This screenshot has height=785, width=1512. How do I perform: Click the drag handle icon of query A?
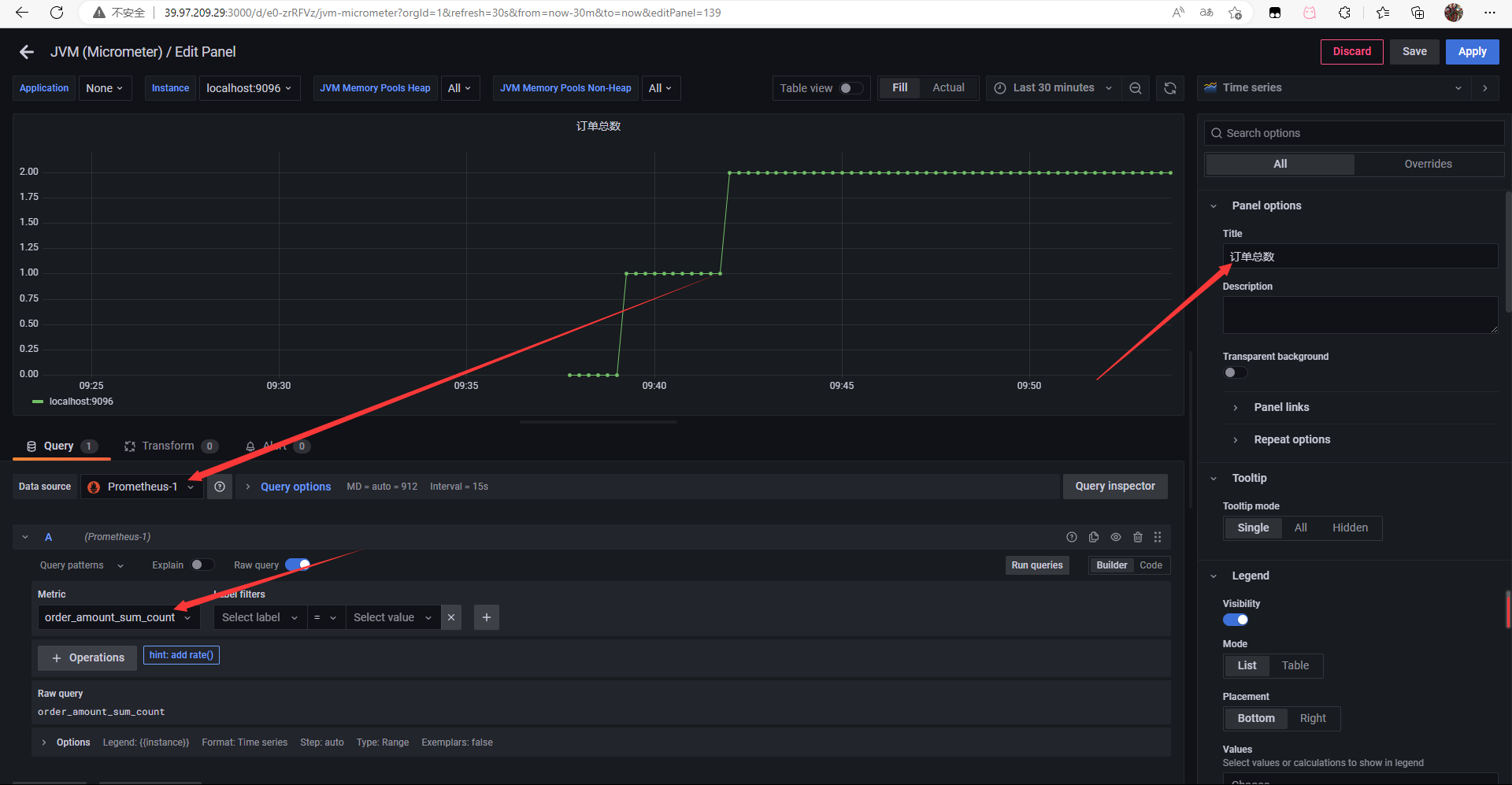(1158, 537)
